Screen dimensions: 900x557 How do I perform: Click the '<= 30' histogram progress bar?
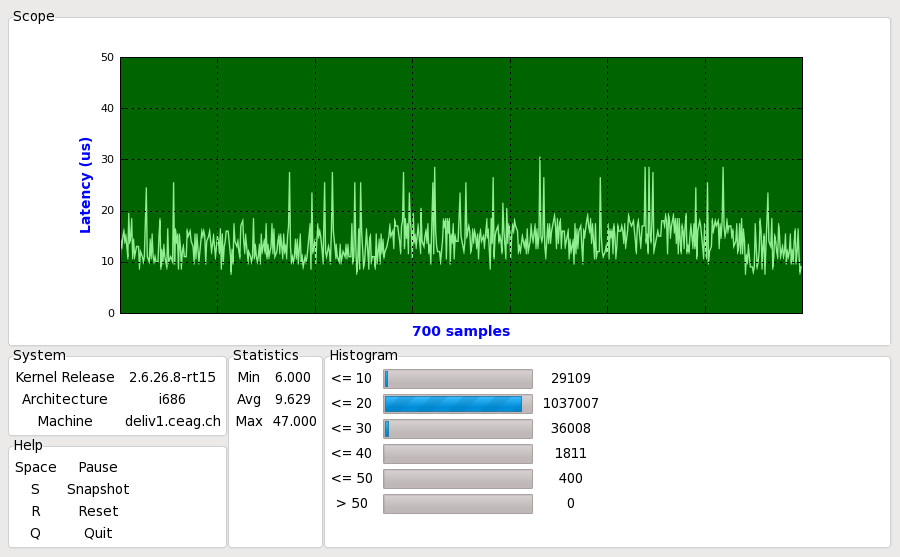[x=458, y=429]
